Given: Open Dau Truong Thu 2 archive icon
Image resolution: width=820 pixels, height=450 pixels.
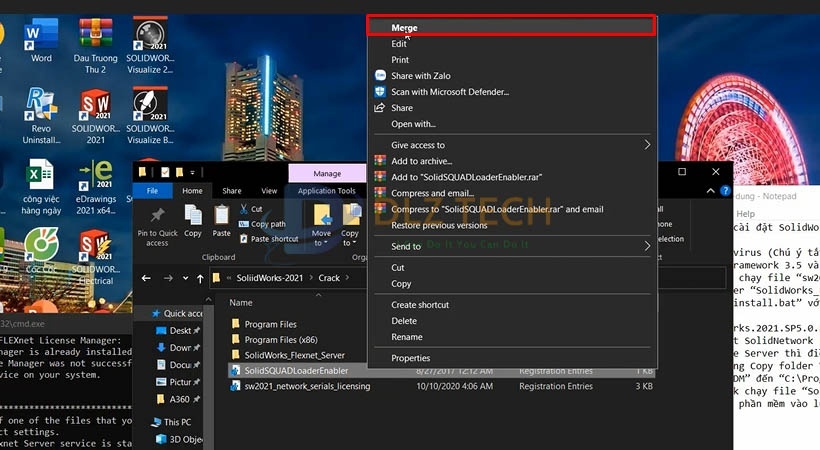Looking at the screenshot, I should [95, 46].
